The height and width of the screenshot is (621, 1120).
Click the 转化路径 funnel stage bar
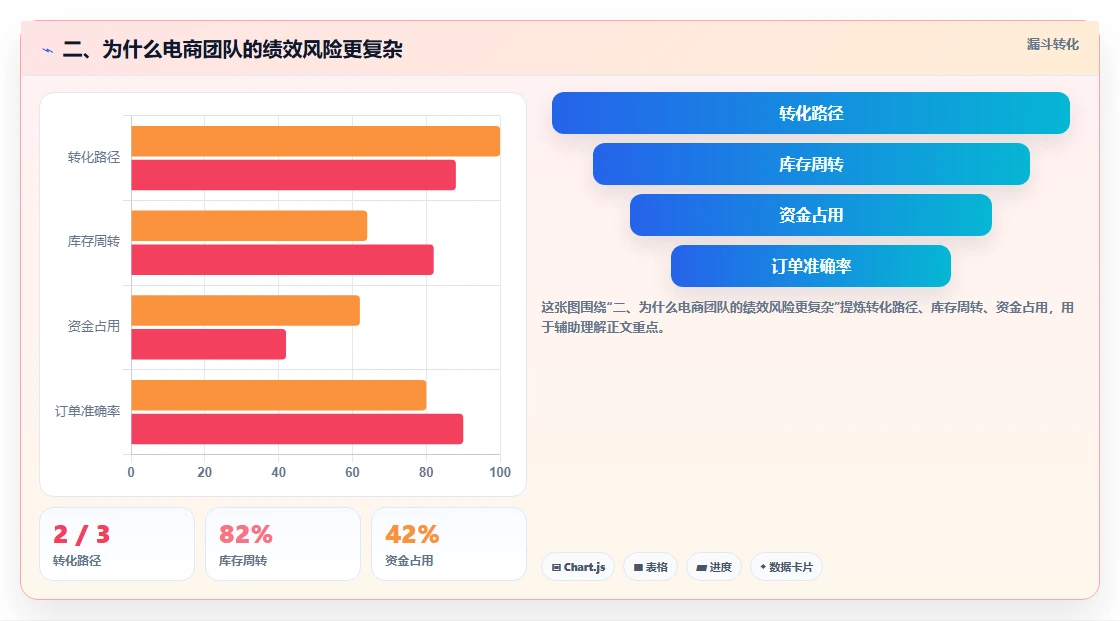point(811,113)
